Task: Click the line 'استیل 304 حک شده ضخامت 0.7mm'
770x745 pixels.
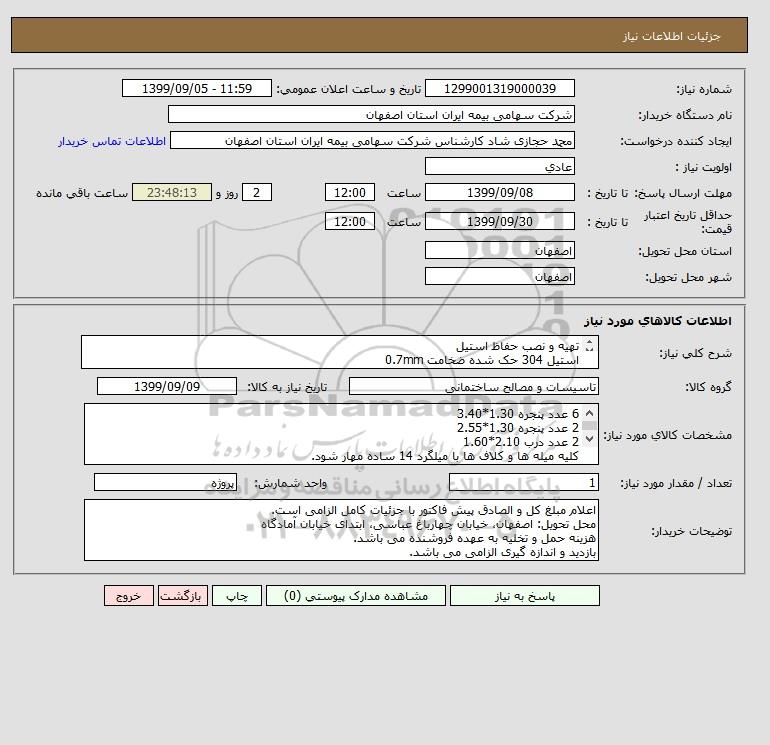Action: (482, 360)
